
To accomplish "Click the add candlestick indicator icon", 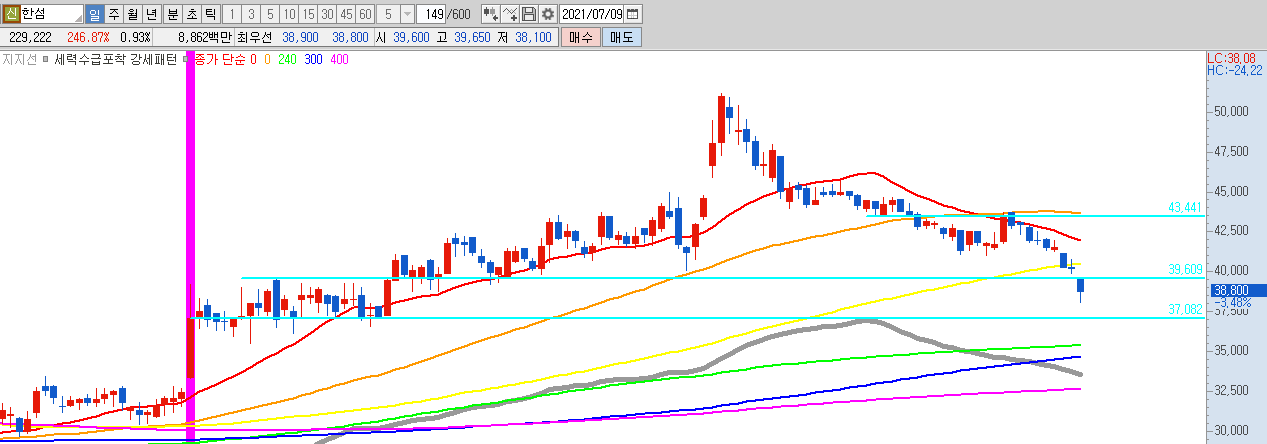I will point(491,15).
